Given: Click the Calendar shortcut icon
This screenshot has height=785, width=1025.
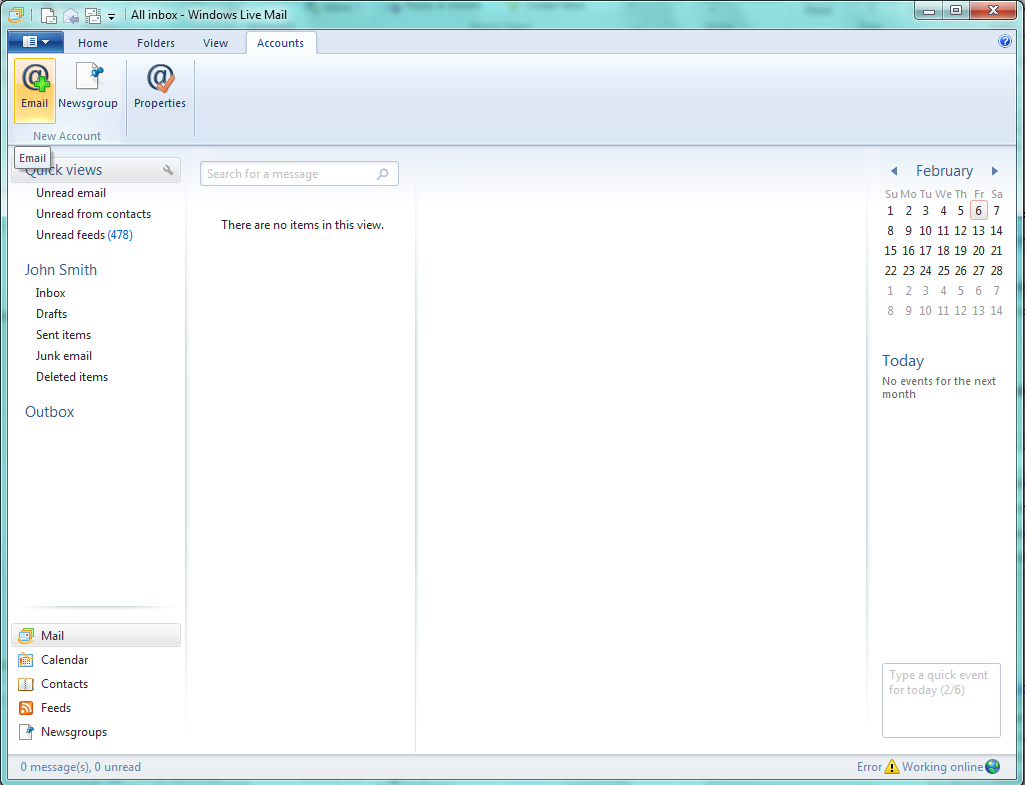Looking at the screenshot, I should 25,660.
